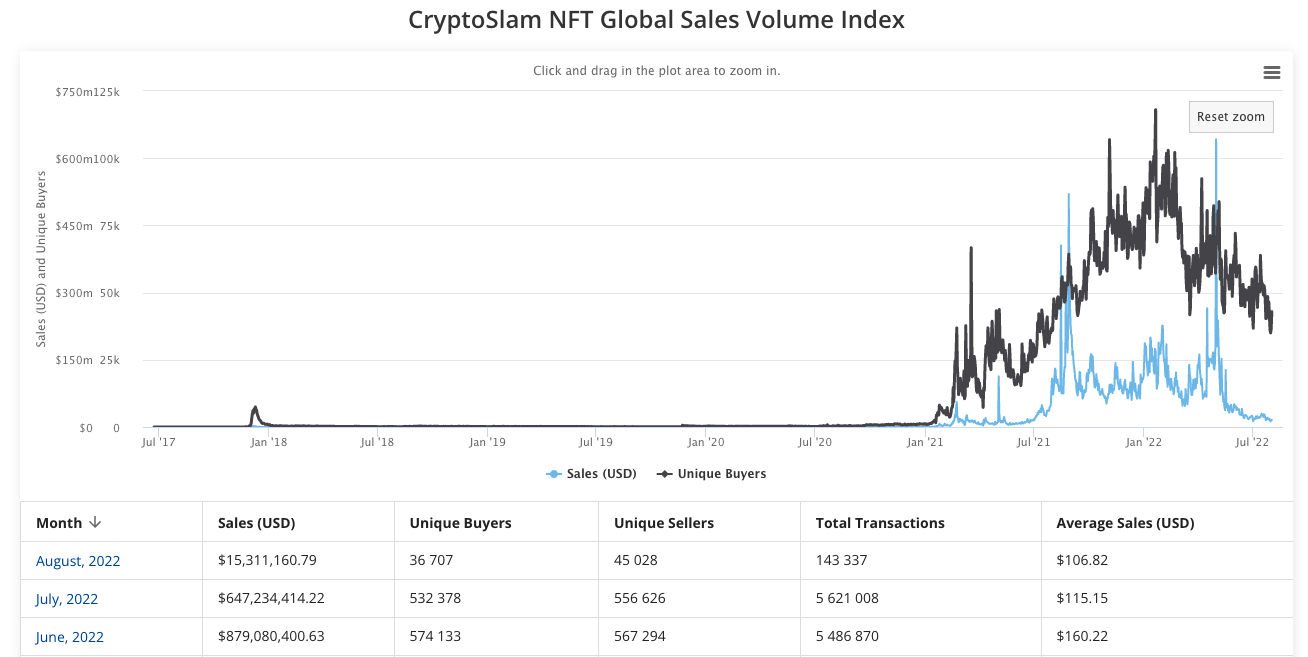The height and width of the screenshot is (657, 1308).
Task: Sort table by Total Transactions header
Action: [880, 523]
